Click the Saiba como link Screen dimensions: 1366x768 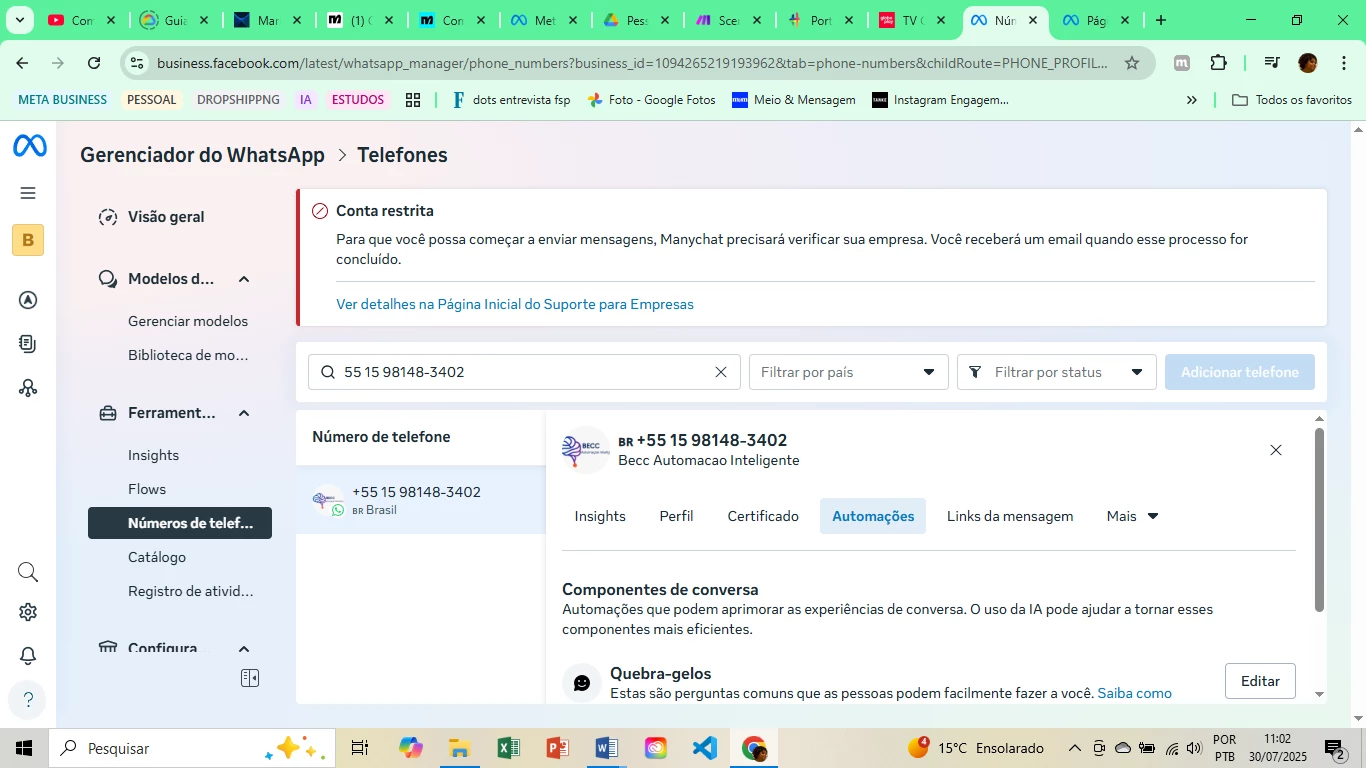click(x=1134, y=693)
